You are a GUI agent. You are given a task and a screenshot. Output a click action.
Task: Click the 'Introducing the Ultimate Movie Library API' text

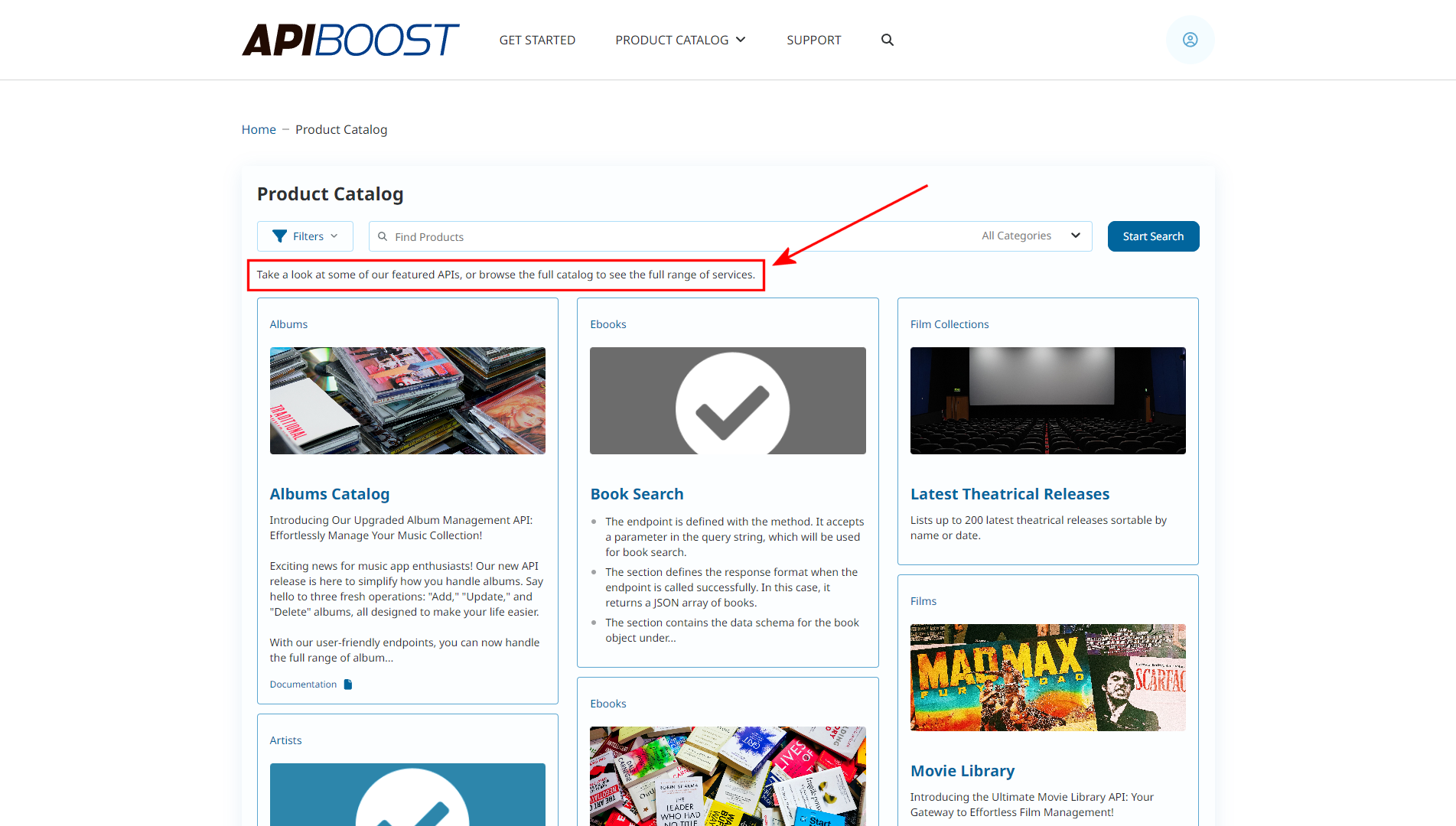point(1032,805)
